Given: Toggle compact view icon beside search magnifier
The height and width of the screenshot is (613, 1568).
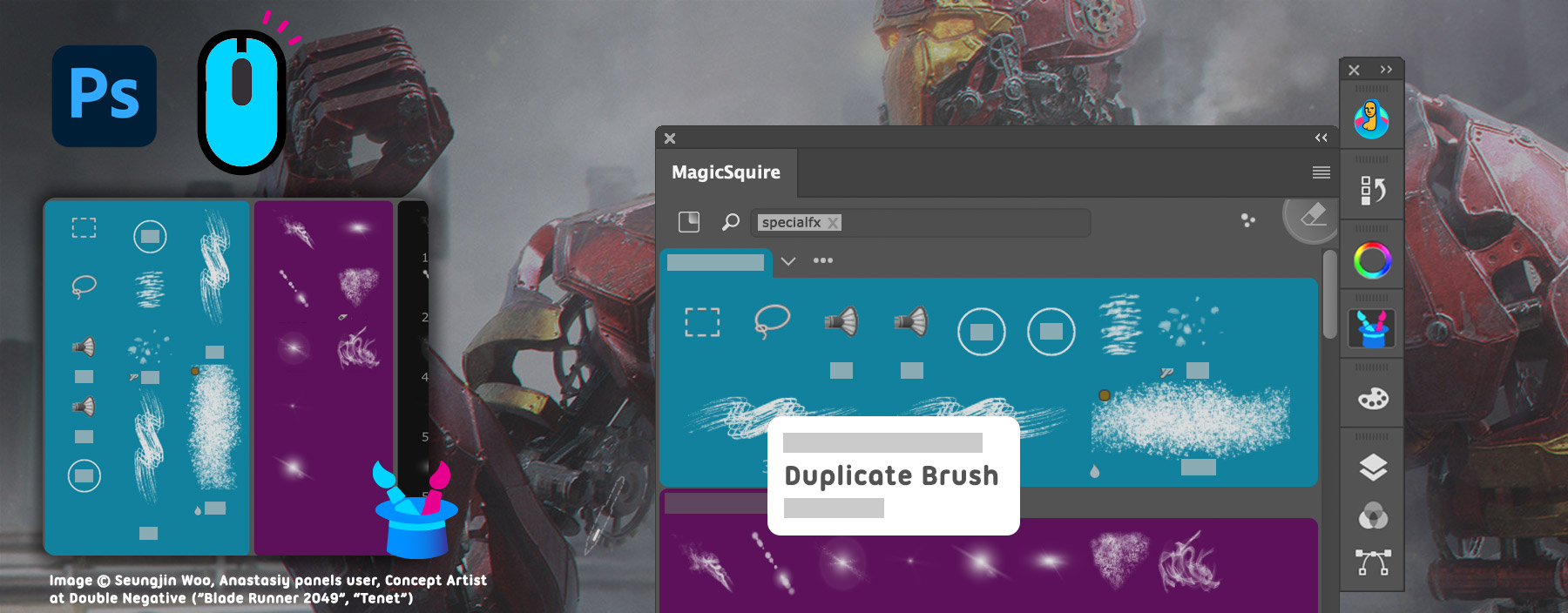Looking at the screenshot, I should click(689, 222).
